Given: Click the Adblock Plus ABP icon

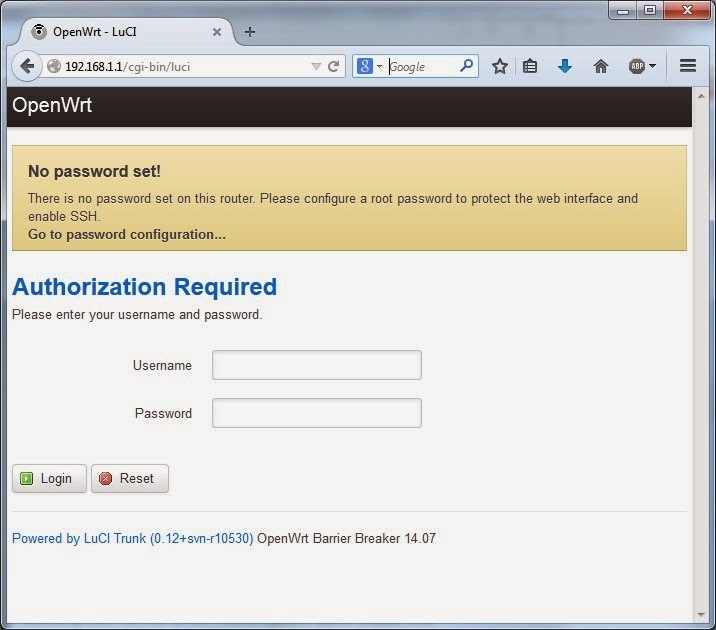Looking at the screenshot, I should (x=637, y=67).
